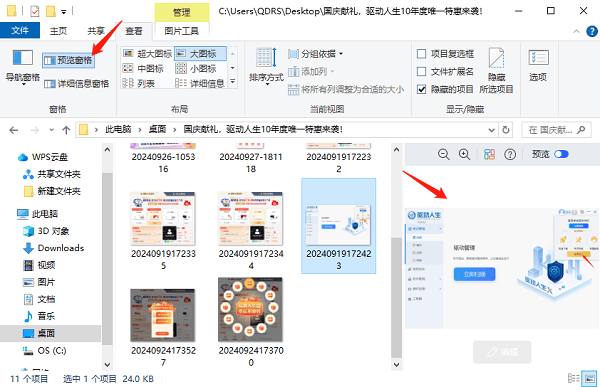
Task: Open 视频 folder in the navigation tree
Action: tap(39, 265)
